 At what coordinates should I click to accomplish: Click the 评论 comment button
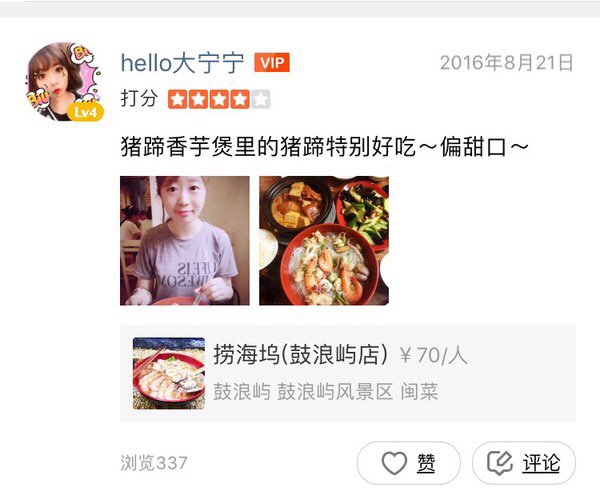(x=524, y=463)
